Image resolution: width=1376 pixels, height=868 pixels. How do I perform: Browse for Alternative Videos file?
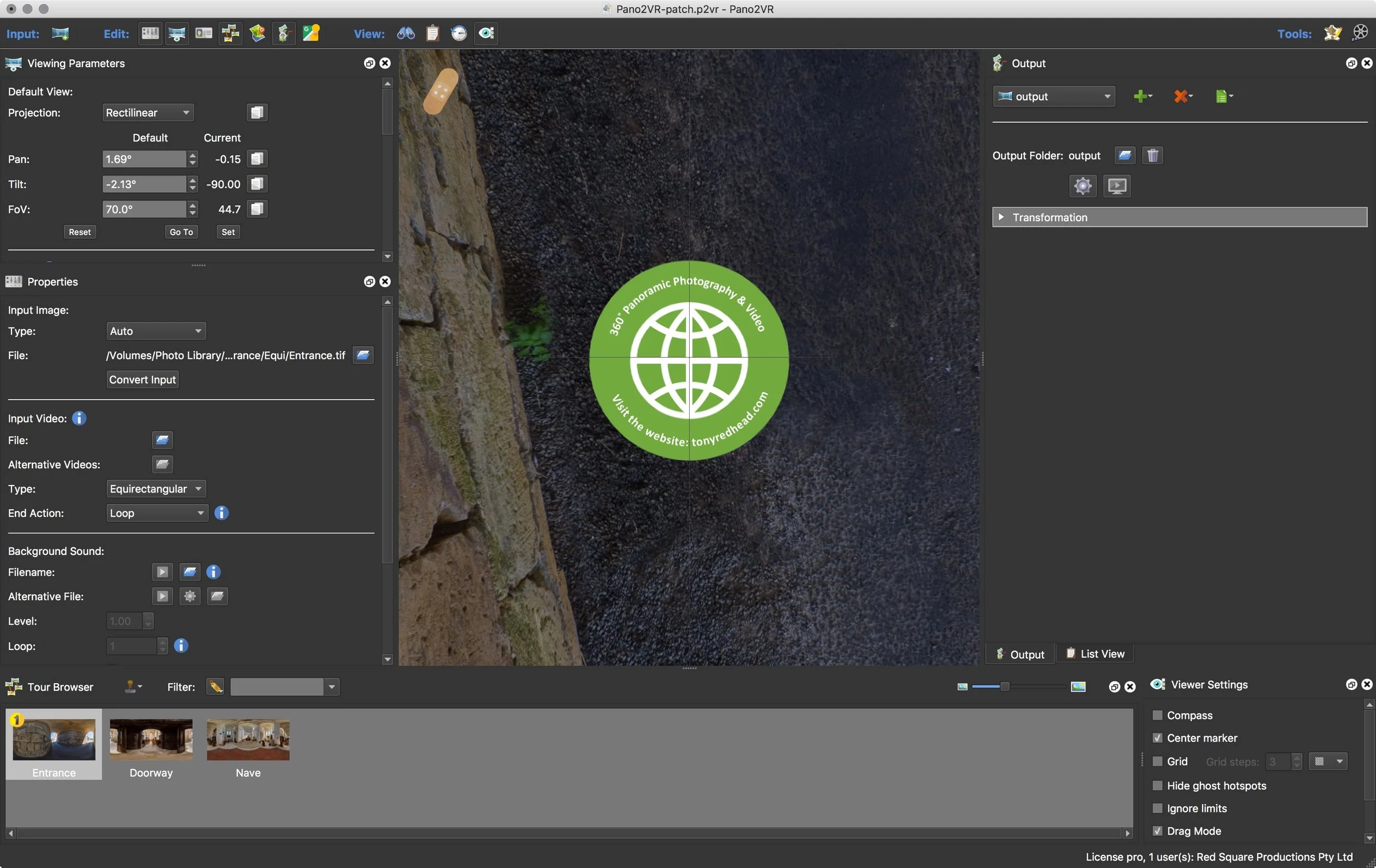162,464
